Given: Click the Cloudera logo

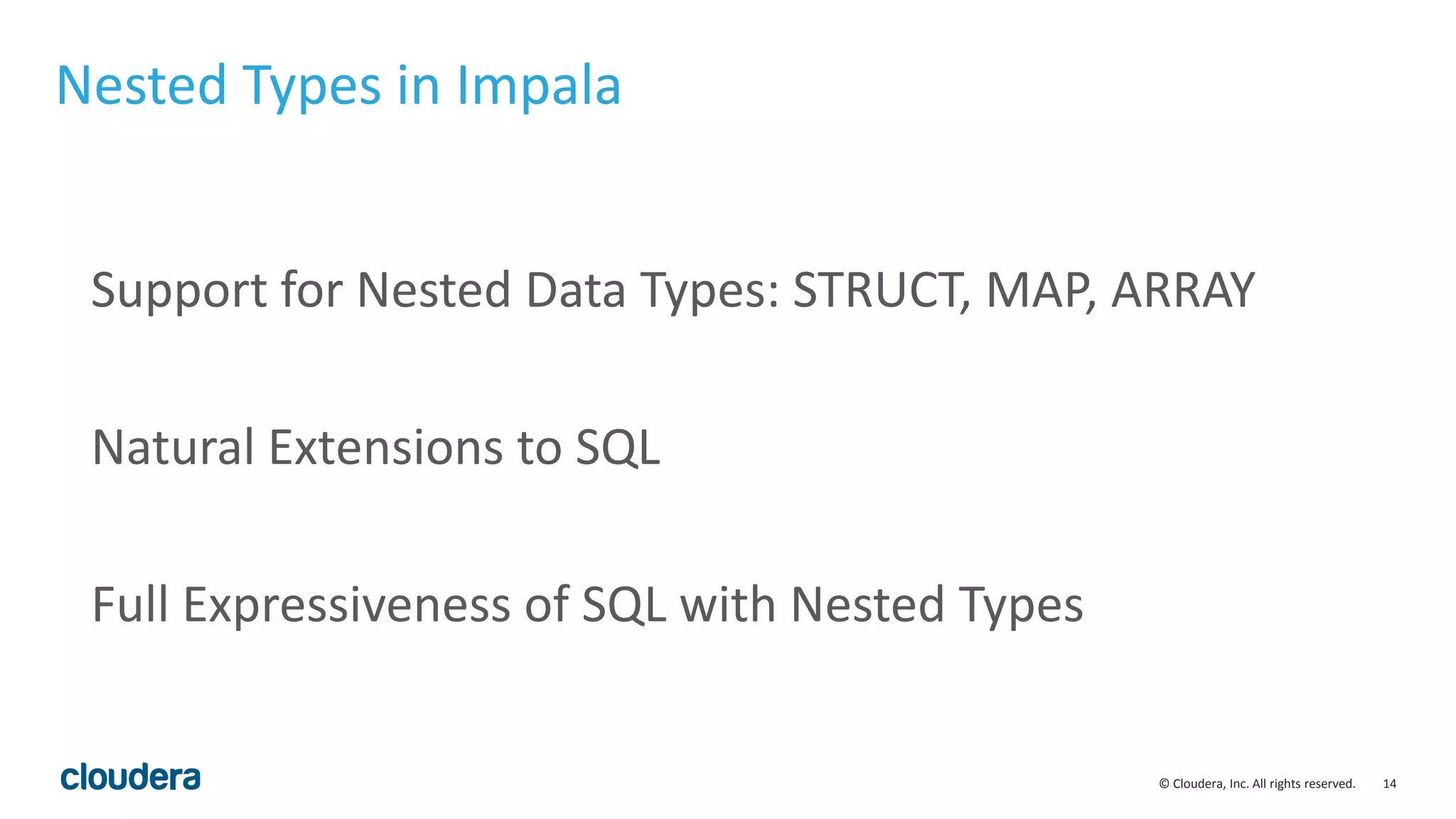Looking at the screenshot, I should (131, 777).
